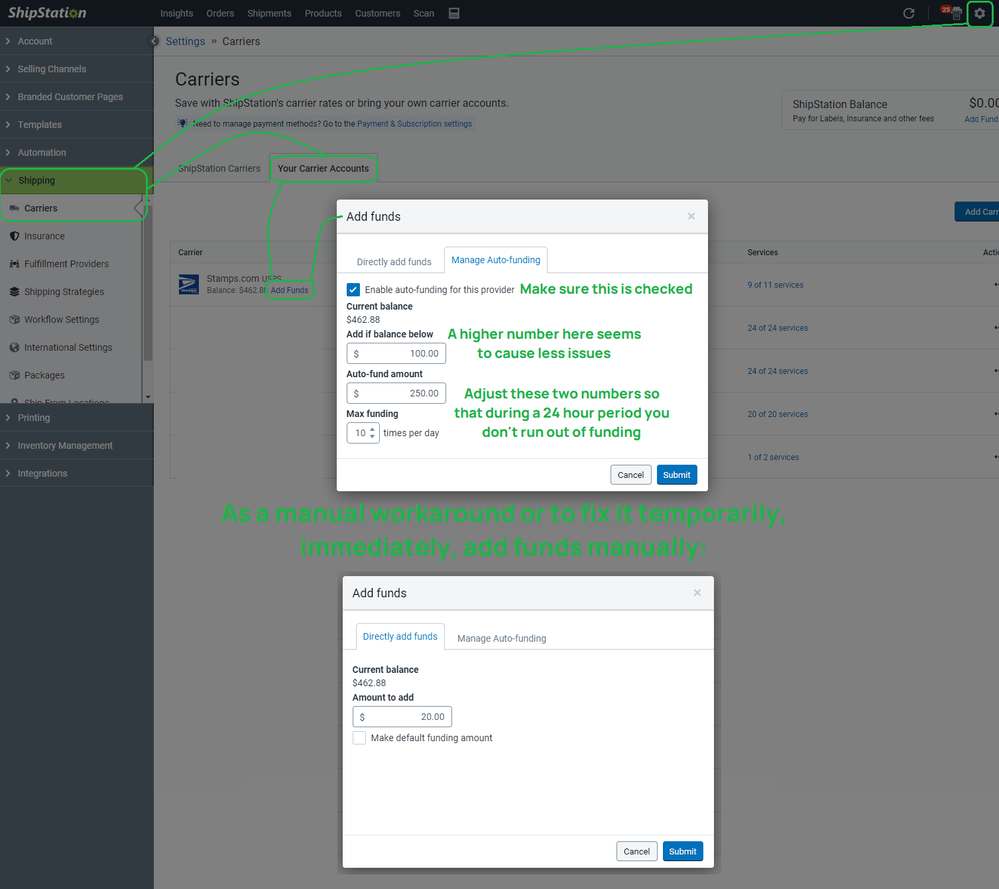Click the refresh icon in top bar
The height and width of the screenshot is (889, 999).
tap(908, 14)
